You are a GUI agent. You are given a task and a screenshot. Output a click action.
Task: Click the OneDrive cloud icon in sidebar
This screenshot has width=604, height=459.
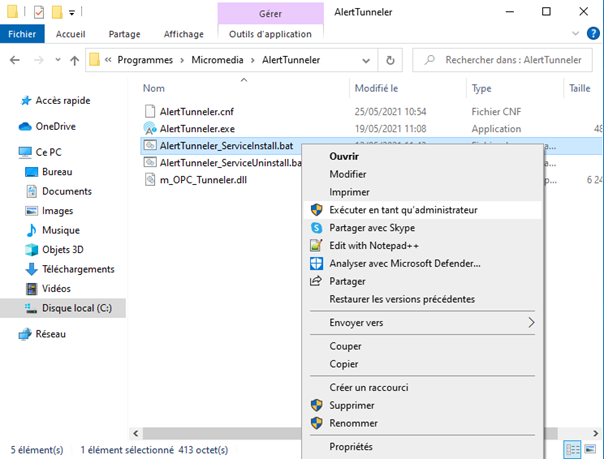(x=26, y=127)
